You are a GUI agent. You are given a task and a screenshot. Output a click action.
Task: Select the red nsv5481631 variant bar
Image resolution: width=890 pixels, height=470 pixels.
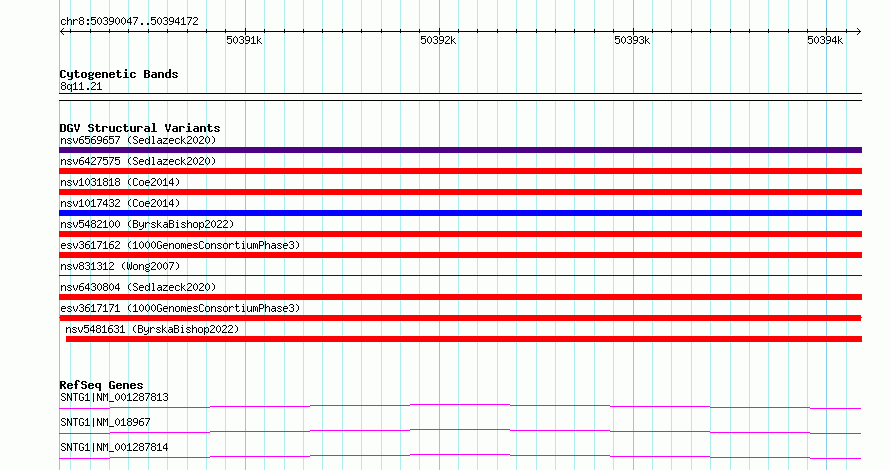point(464,339)
